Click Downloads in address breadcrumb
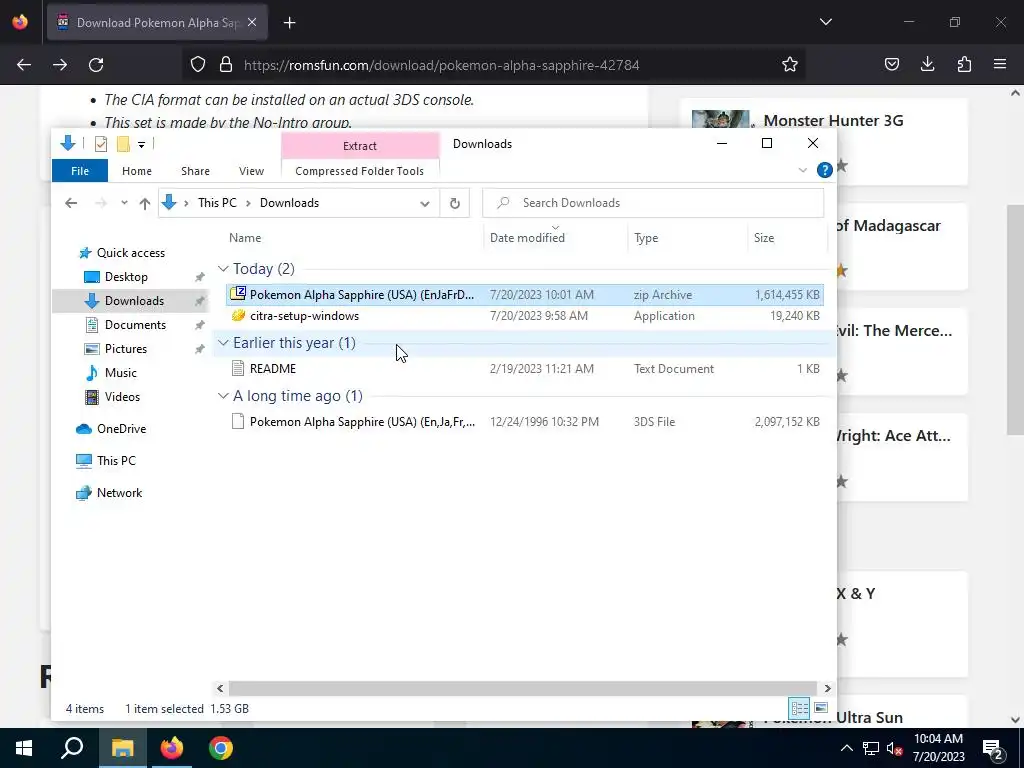Screen dimensions: 1024x768 (x=289, y=203)
